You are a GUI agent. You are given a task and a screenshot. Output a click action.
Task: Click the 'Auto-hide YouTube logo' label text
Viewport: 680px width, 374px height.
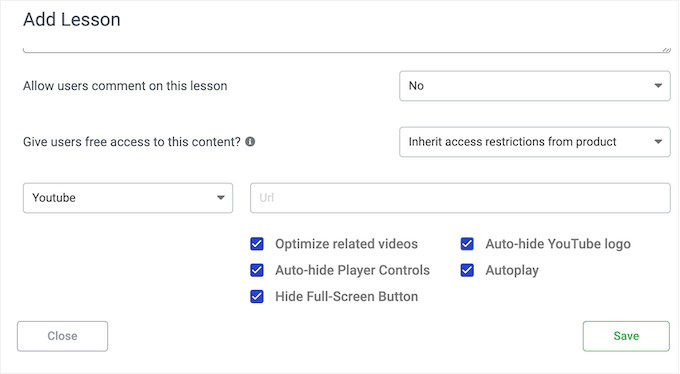click(558, 244)
